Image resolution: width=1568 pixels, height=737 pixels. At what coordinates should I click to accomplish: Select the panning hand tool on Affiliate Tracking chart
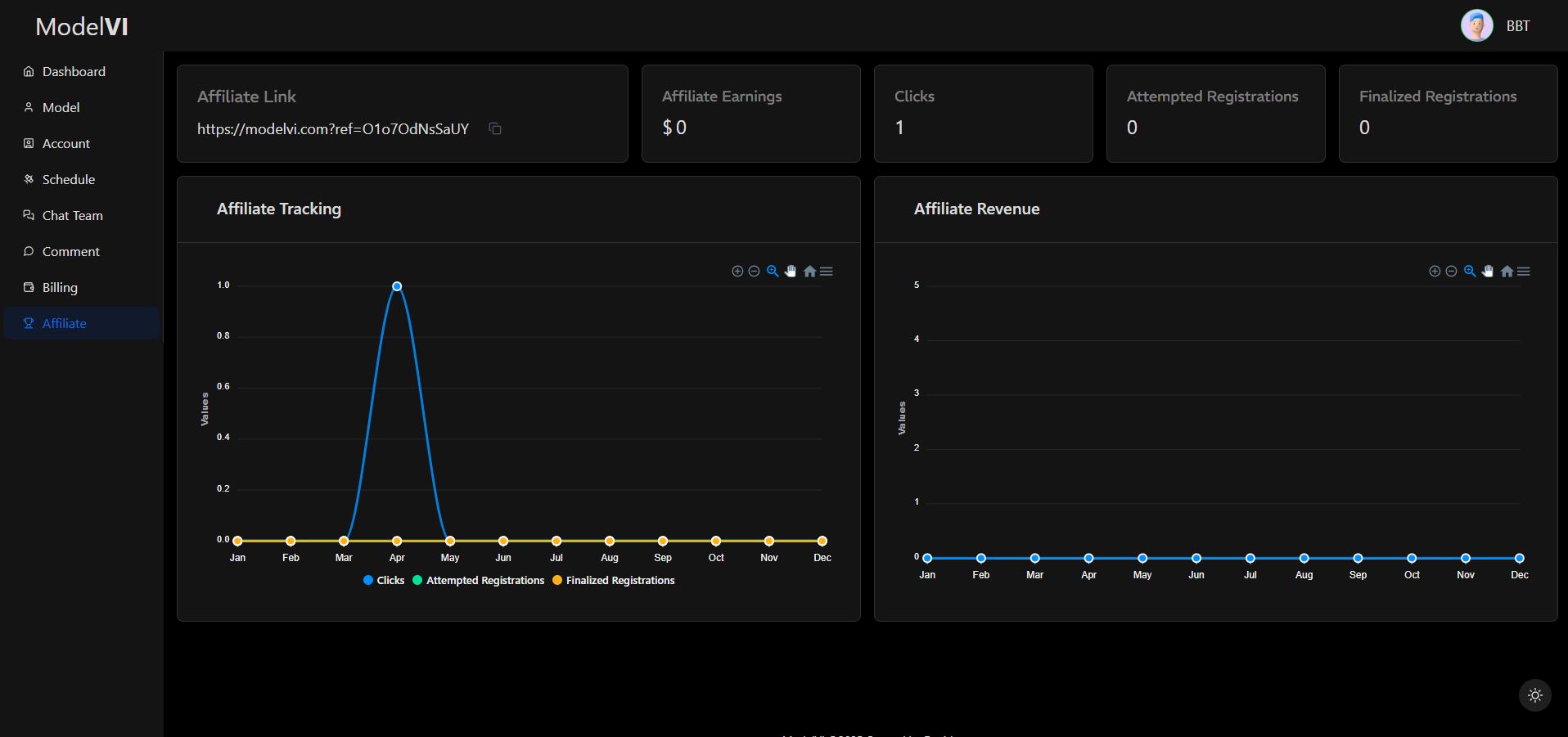[791, 272]
